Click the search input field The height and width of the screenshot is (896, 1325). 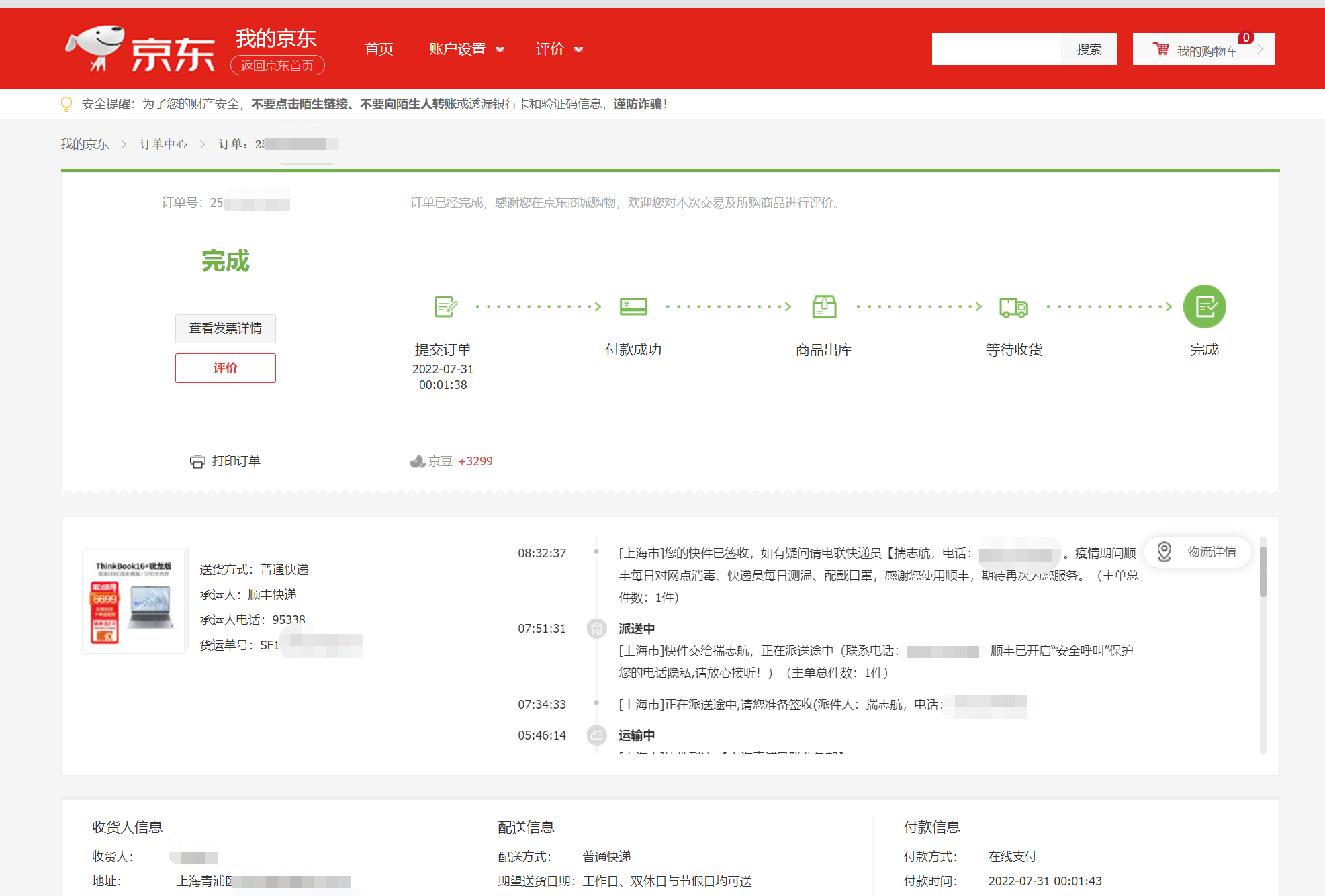(997, 49)
